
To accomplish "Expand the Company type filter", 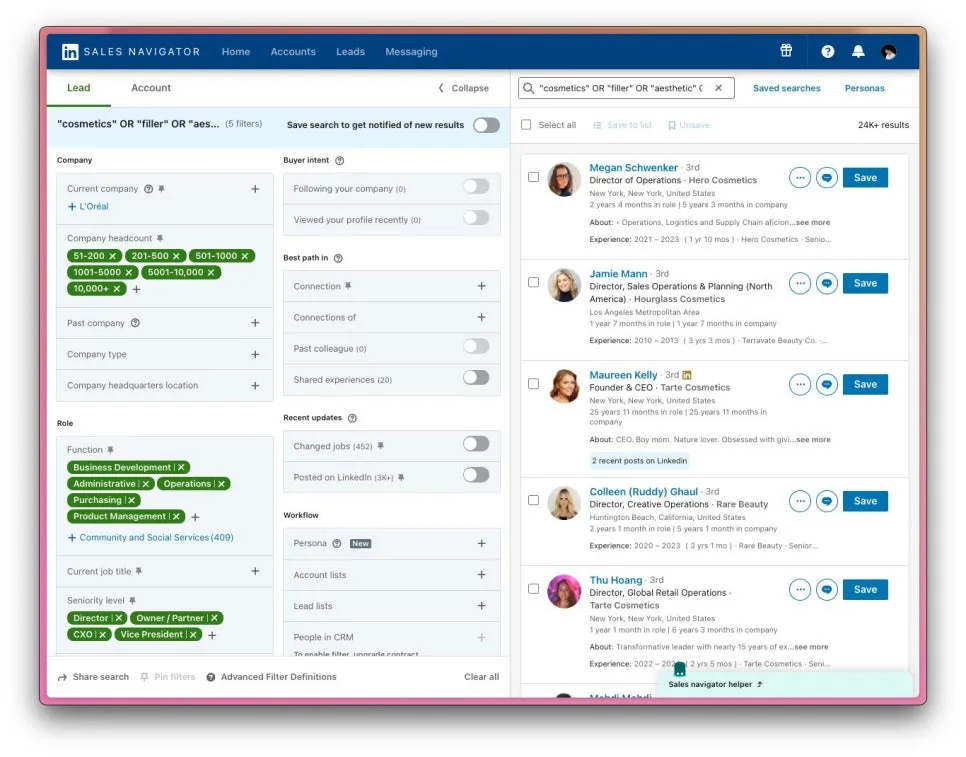I will (x=255, y=354).
